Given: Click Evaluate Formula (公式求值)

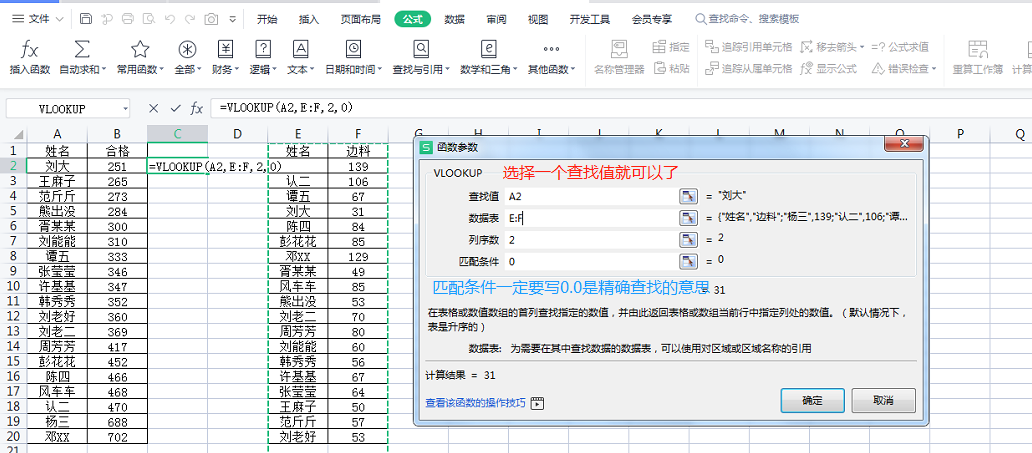Looking at the screenshot, I should [900, 47].
